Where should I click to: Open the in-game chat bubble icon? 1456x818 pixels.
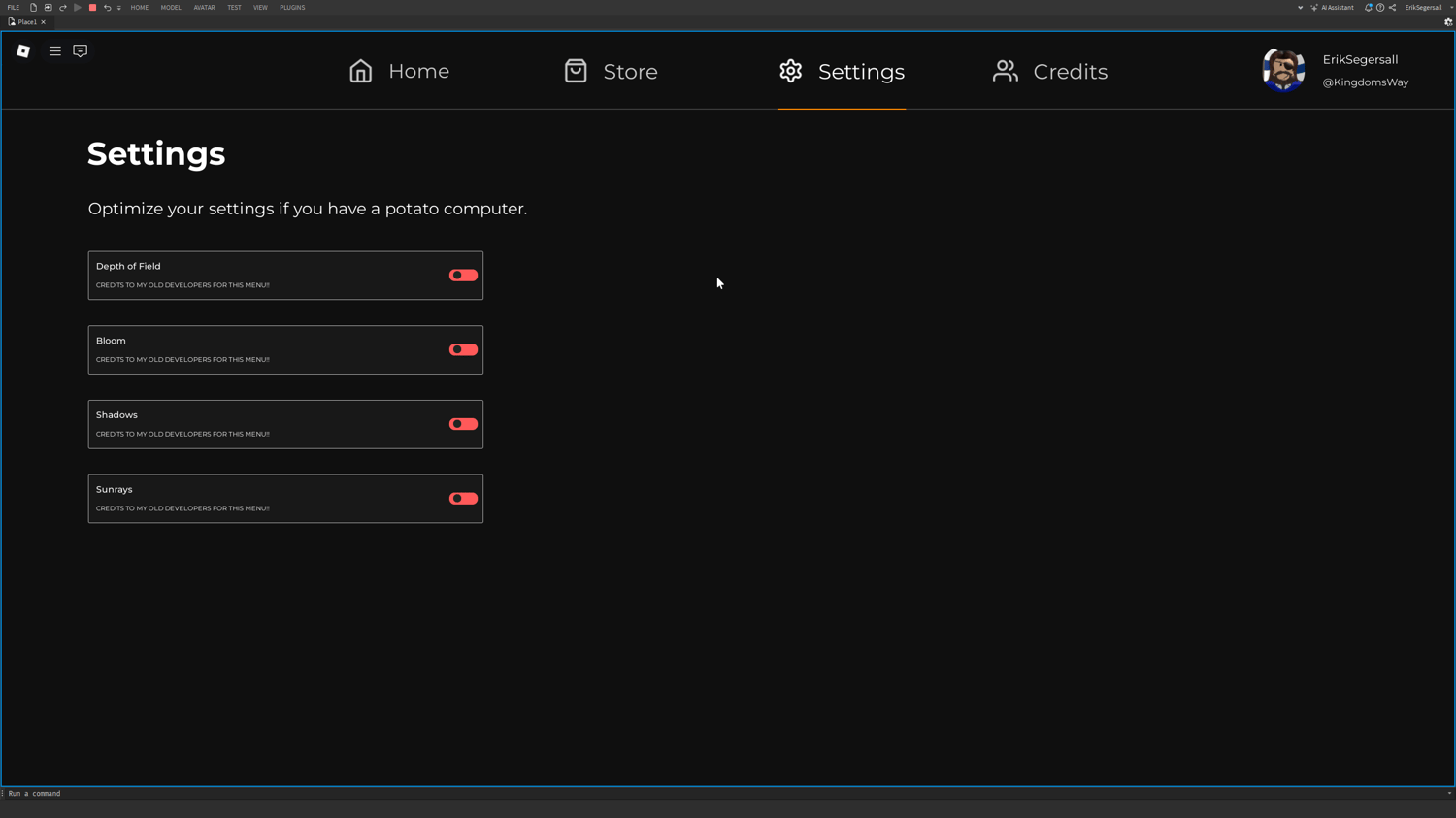tap(81, 51)
